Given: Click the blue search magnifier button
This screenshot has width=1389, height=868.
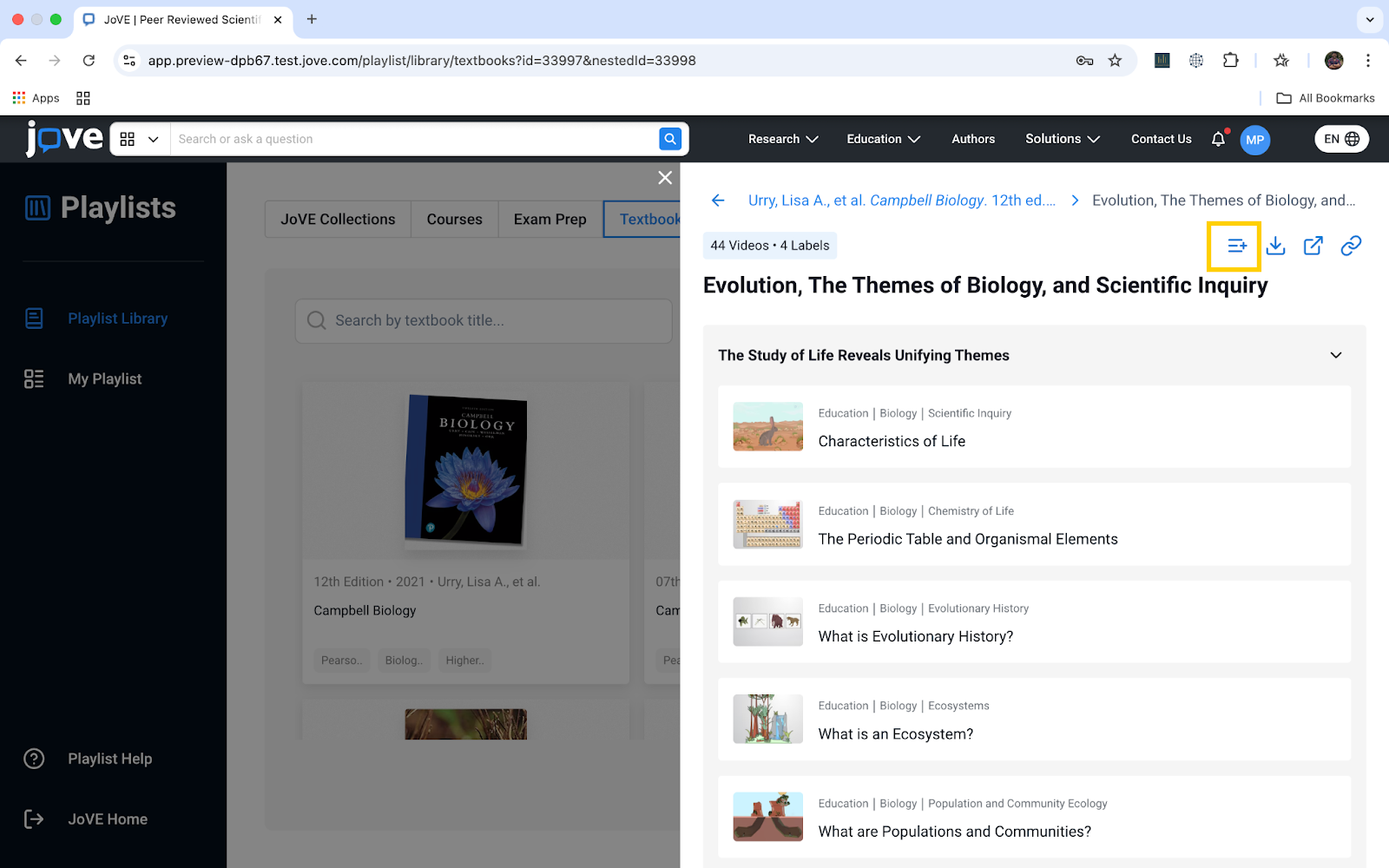Looking at the screenshot, I should tap(670, 139).
